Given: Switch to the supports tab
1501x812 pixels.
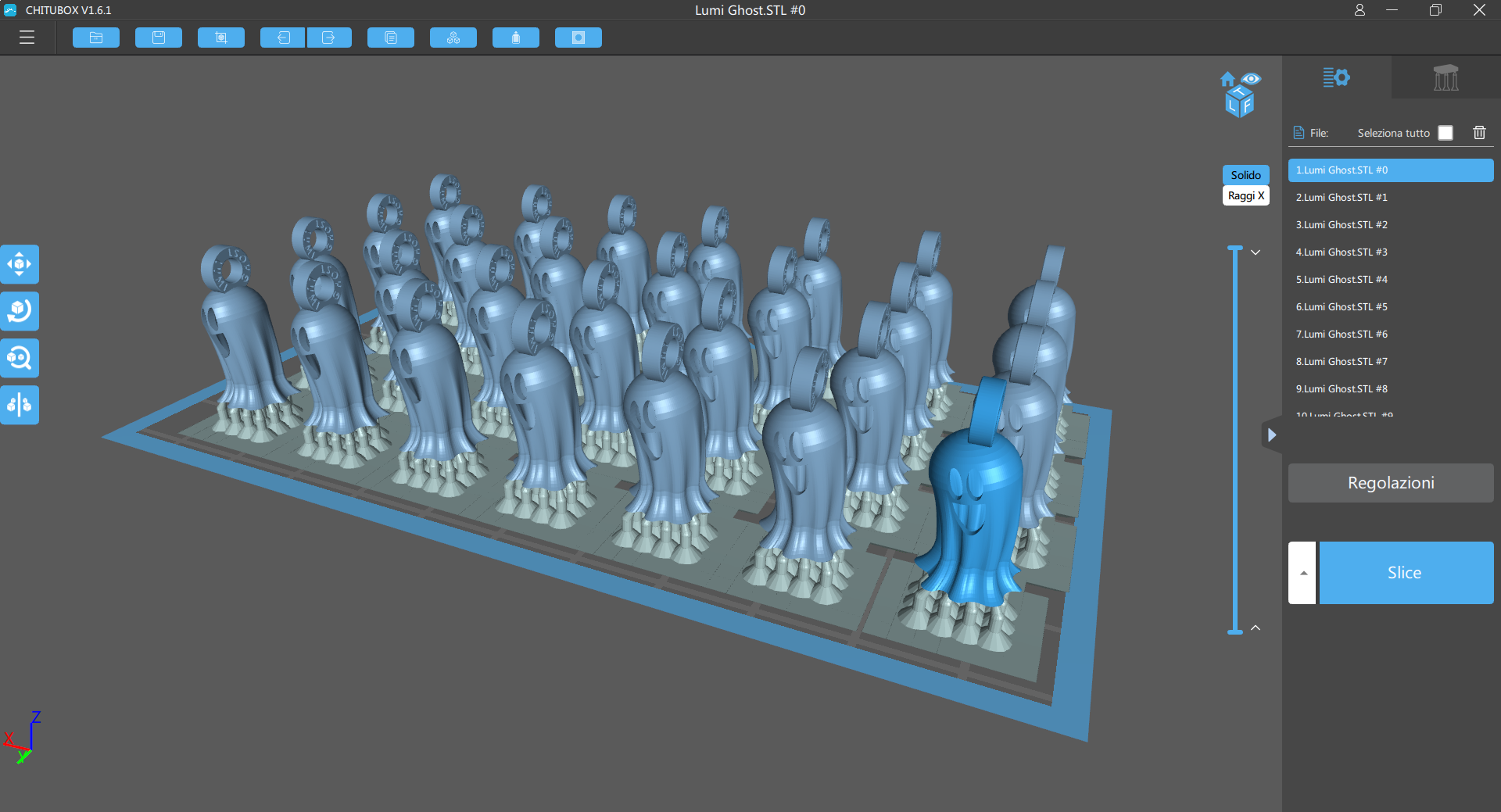Looking at the screenshot, I should (1445, 77).
